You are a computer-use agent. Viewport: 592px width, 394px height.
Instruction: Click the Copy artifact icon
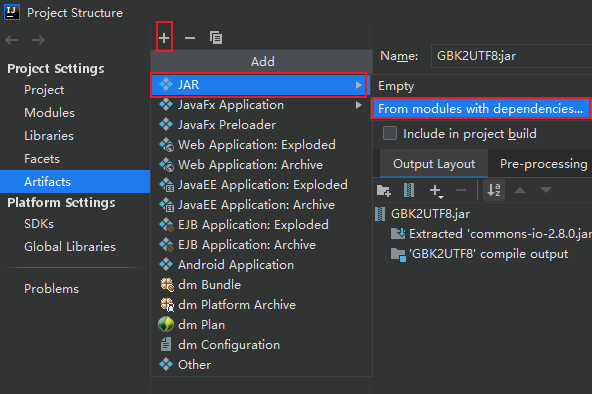coord(216,38)
